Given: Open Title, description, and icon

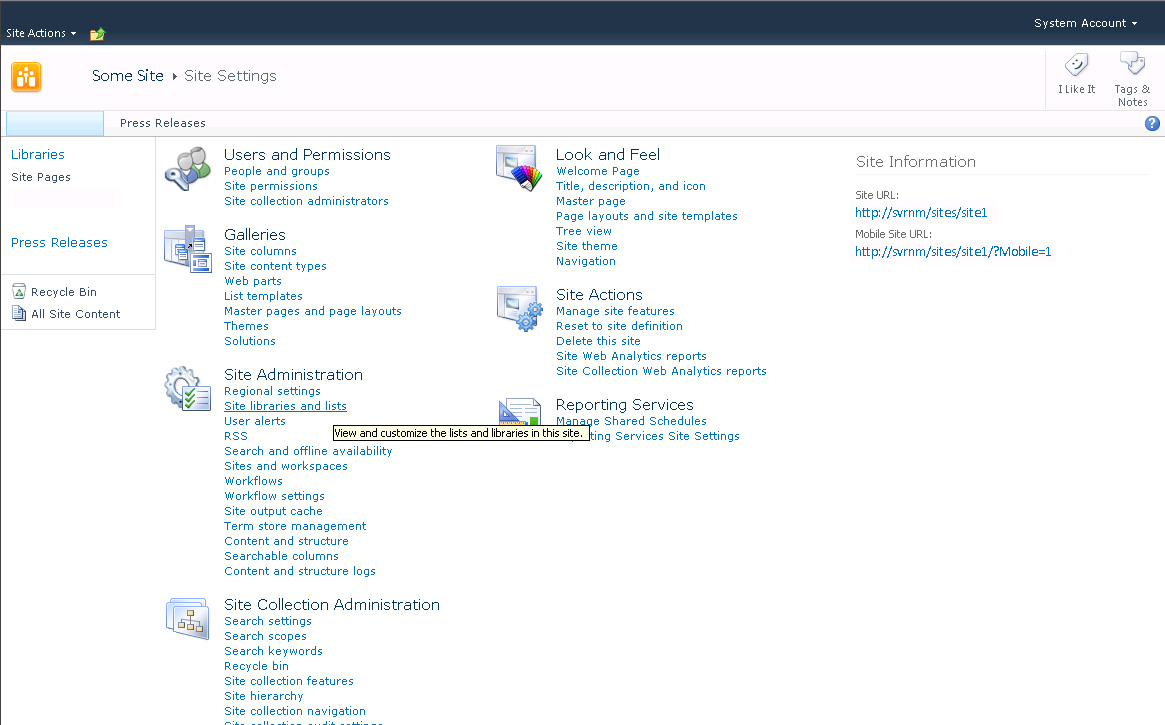Looking at the screenshot, I should pyautogui.click(x=631, y=186).
